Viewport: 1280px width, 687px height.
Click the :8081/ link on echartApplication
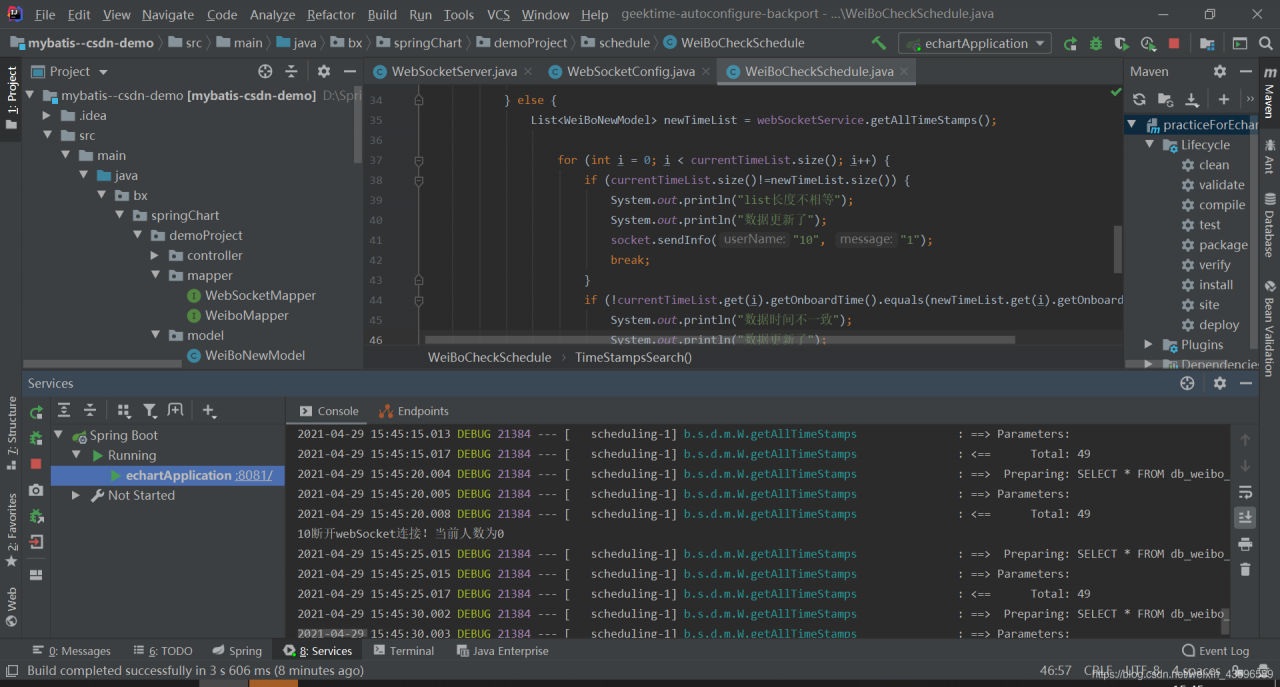[253, 475]
